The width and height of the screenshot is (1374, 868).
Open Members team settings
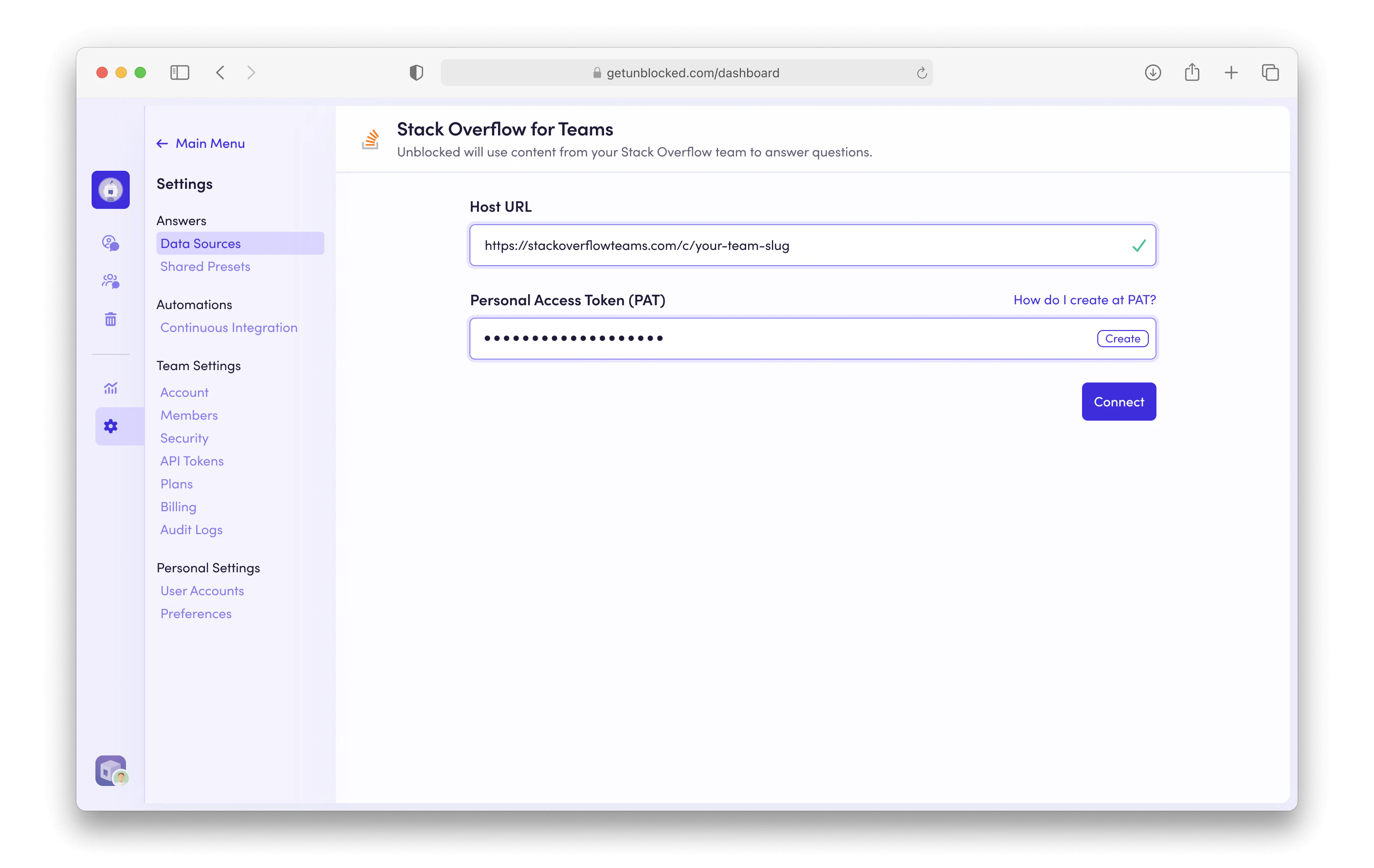click(x=189, y=415)
